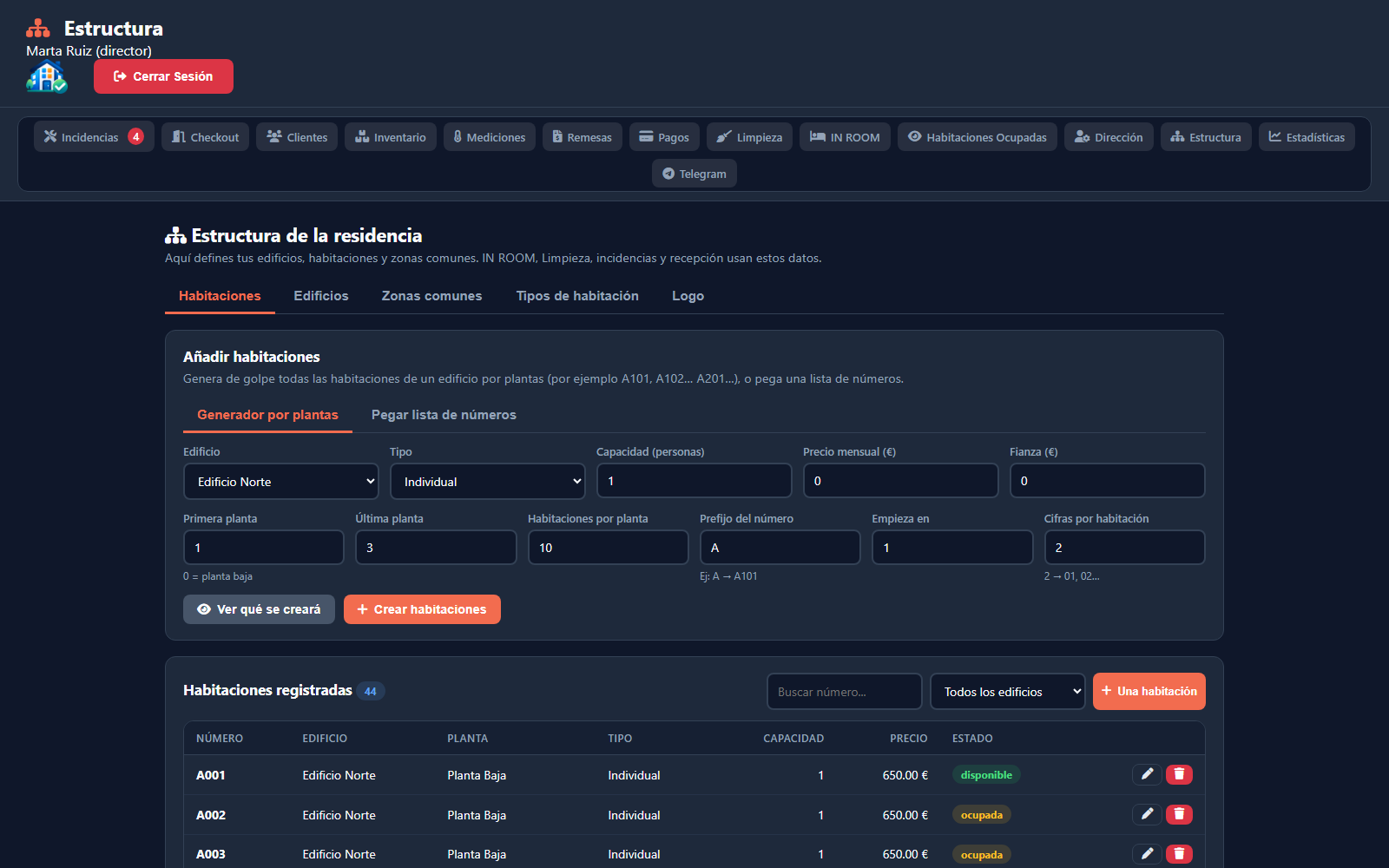This screenshot has height=868, width=1389.
Task: Open the Checkout section
Action: (206, 137)
